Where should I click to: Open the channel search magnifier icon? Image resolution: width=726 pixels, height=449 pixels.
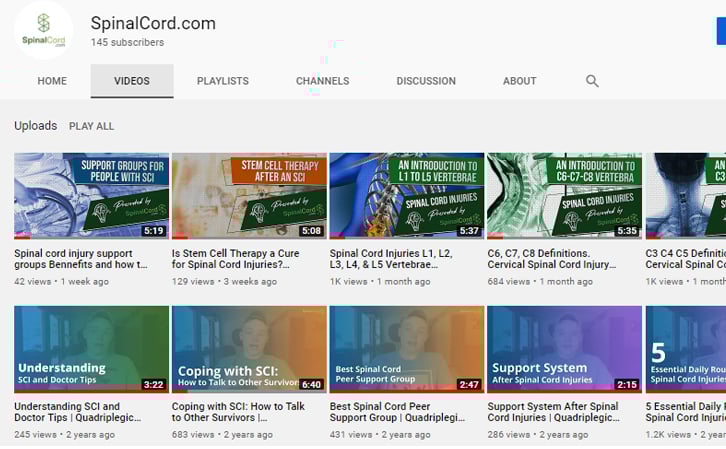point(592,81)
